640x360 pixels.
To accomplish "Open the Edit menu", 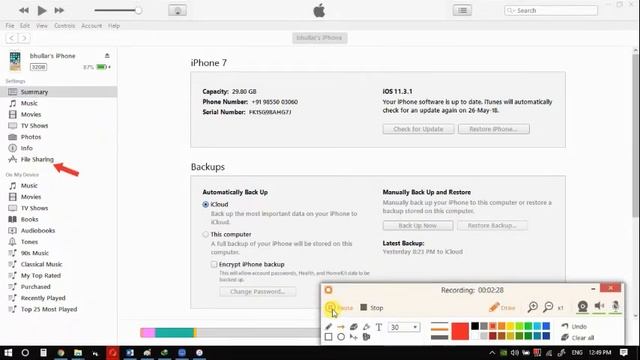I will [25, 26].
